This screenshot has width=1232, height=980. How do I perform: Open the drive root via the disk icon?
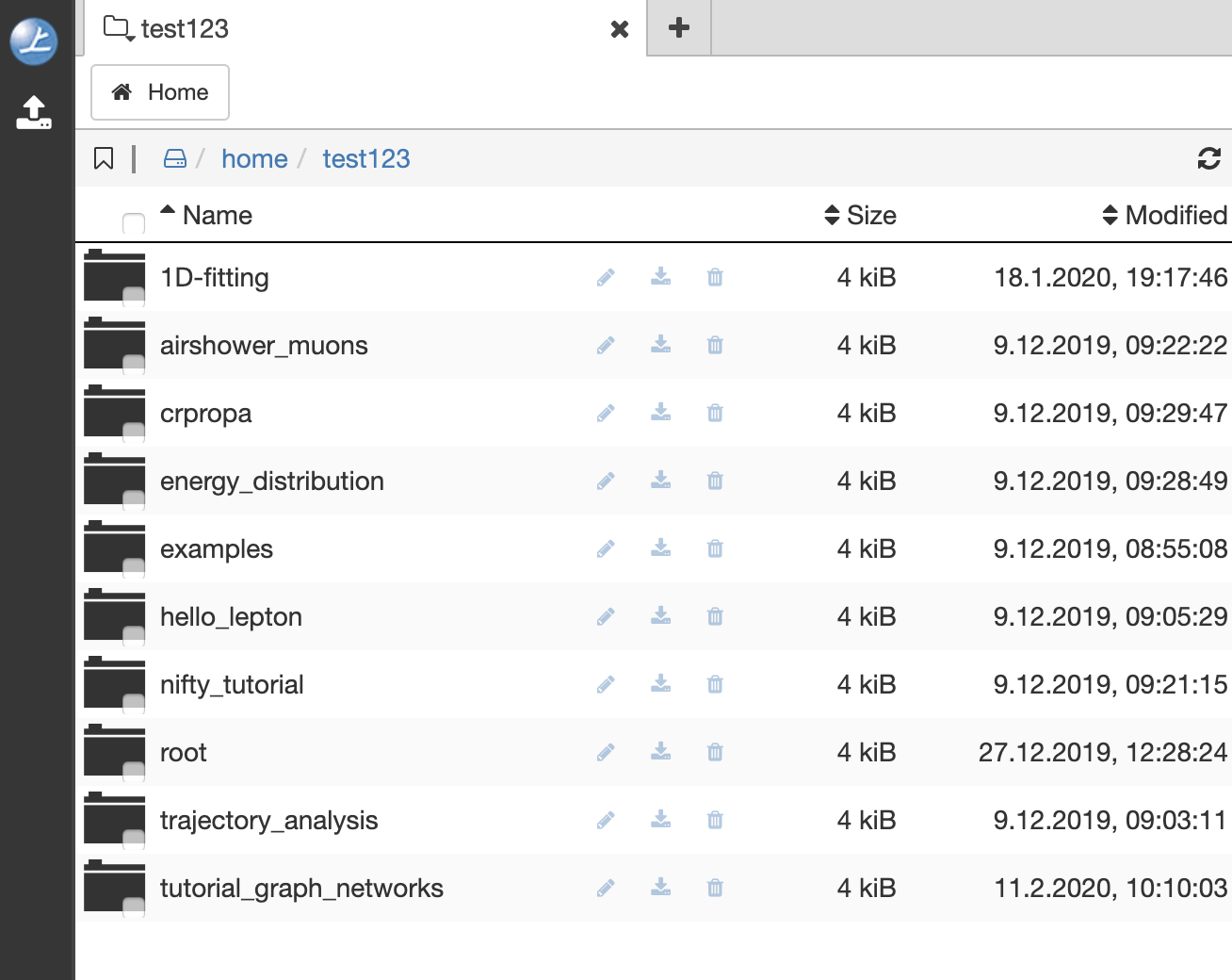(x=175, y=158)
